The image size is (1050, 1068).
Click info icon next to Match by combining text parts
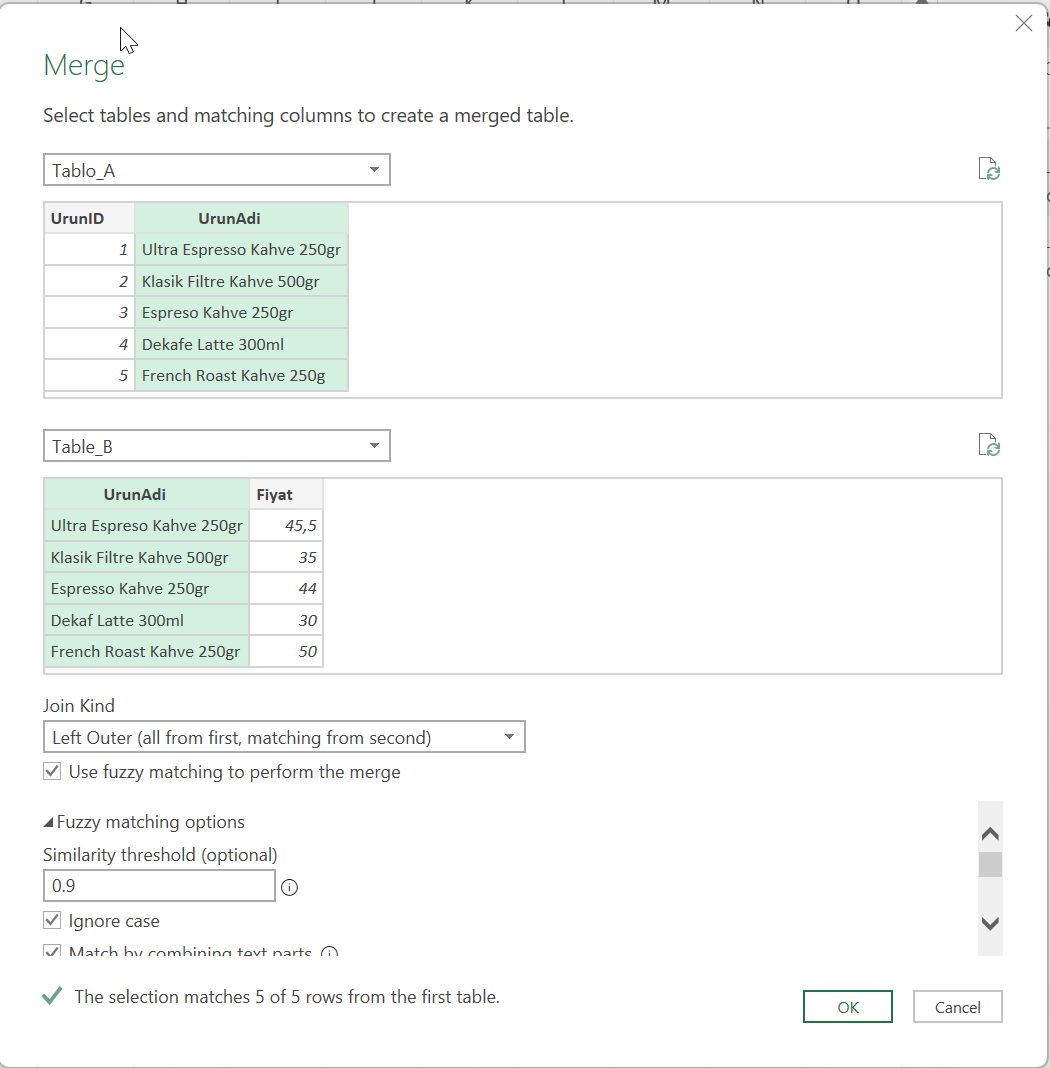tap(330, 952)
